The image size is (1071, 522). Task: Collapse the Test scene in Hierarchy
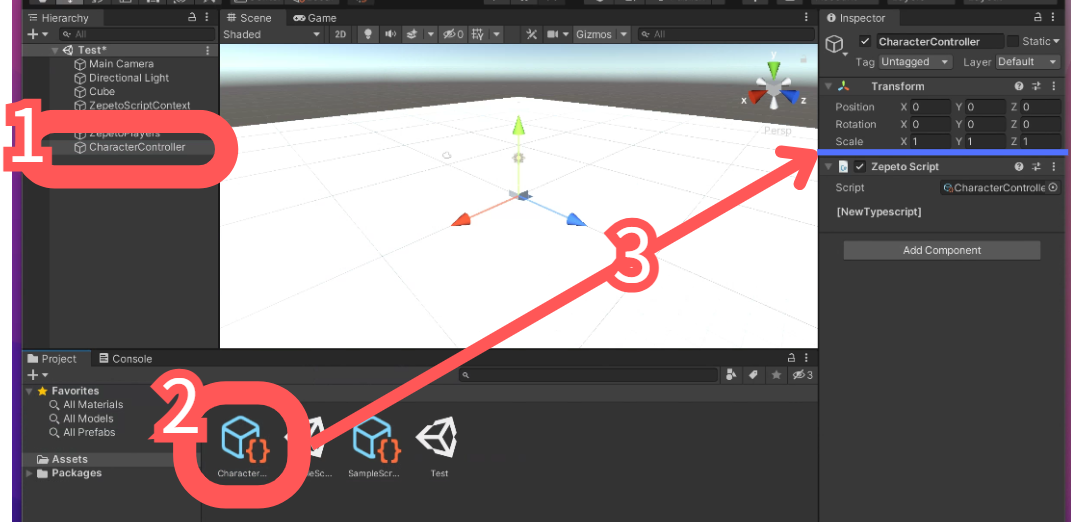(55, 50)
